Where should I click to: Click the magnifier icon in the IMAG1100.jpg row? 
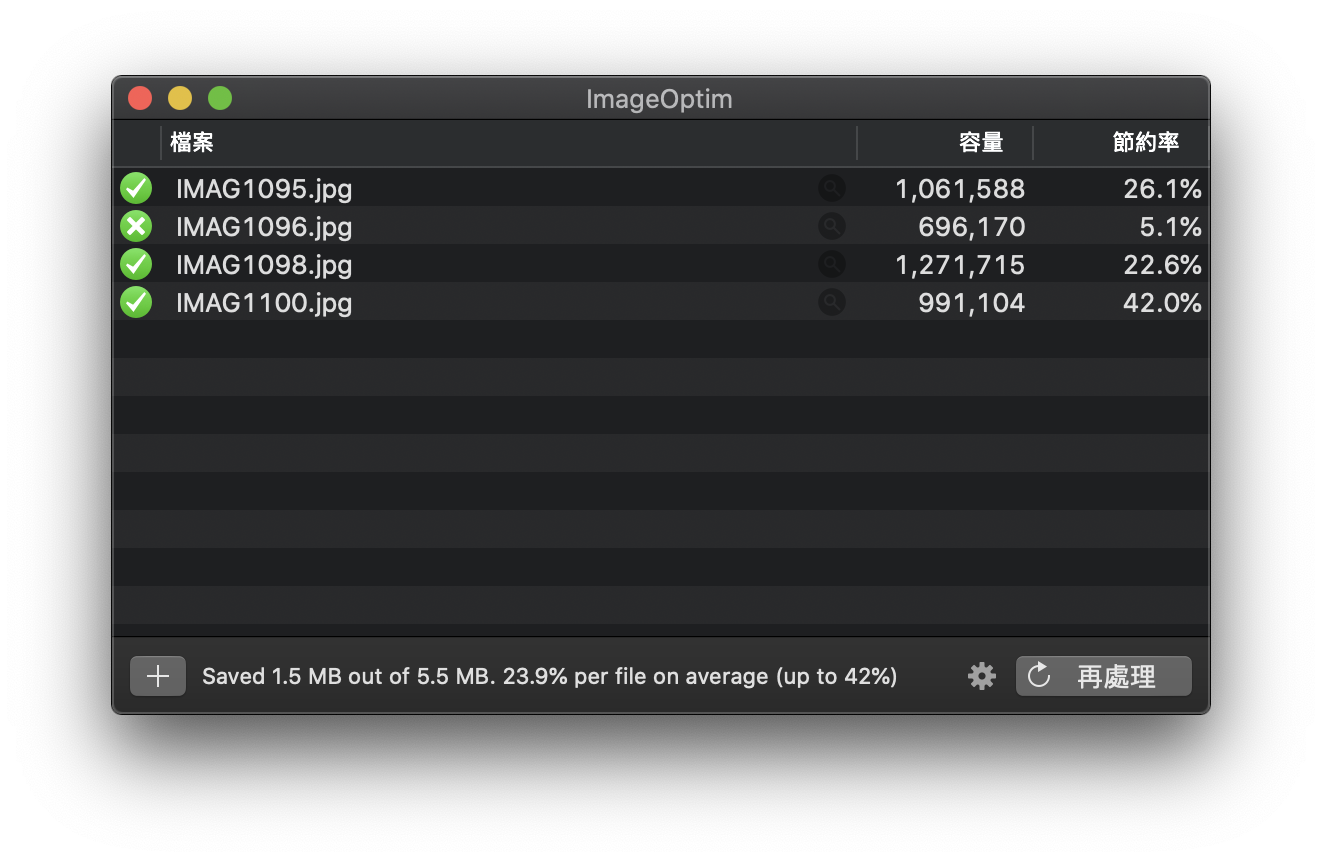[831, 302]
